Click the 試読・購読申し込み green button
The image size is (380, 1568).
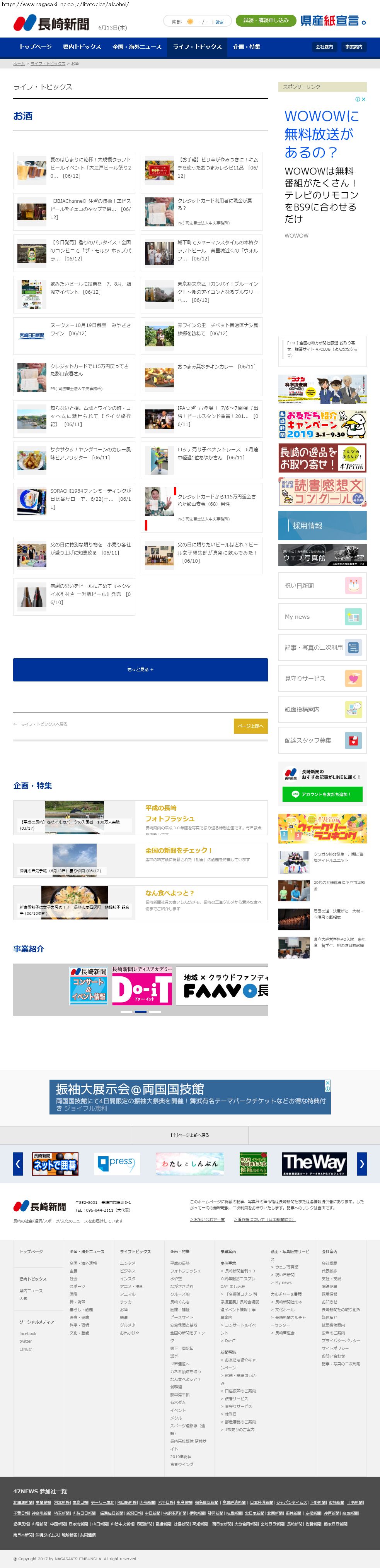click(x=266, y=21)
